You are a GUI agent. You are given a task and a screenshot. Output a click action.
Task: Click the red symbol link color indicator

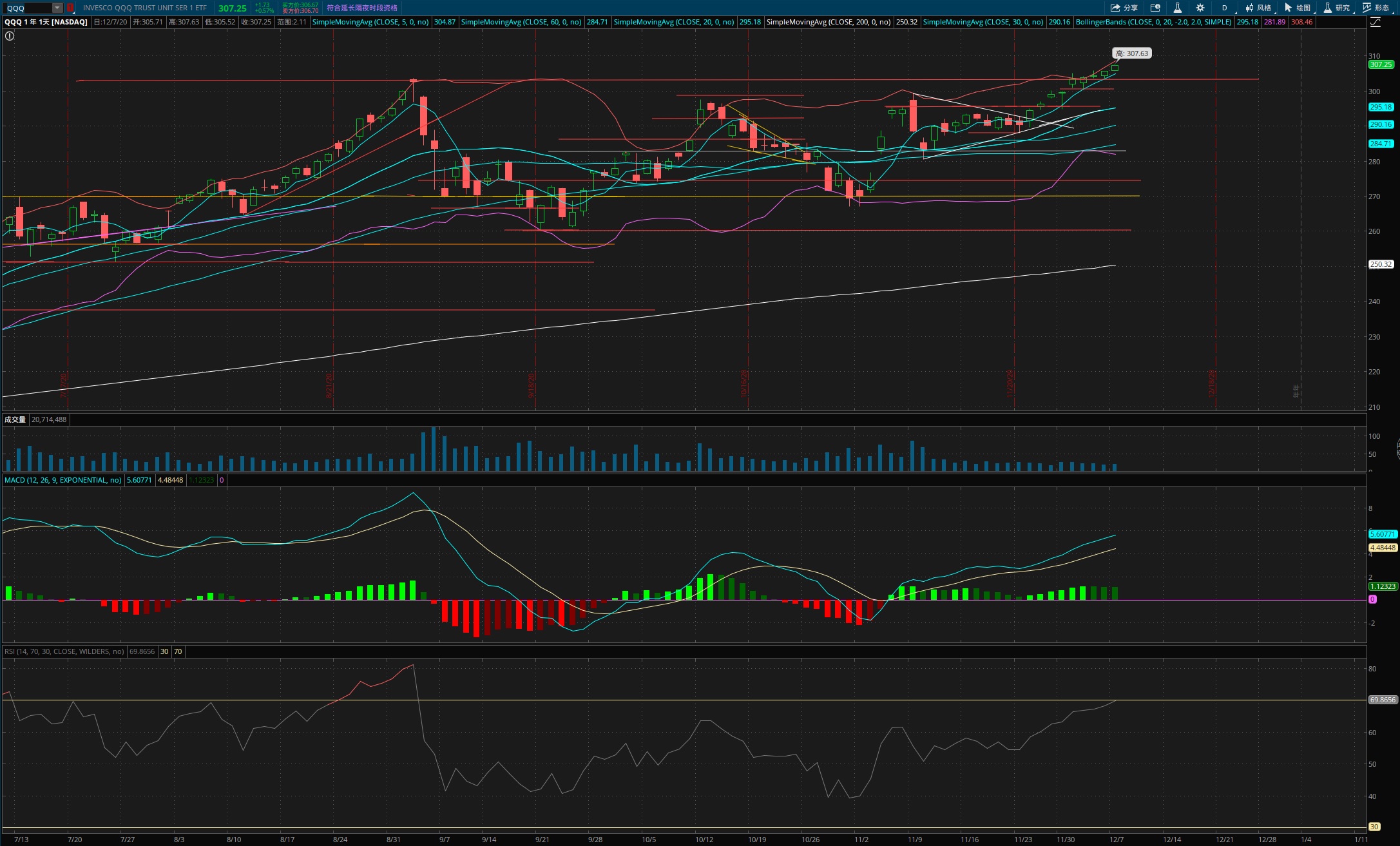[x=70, y=8]
